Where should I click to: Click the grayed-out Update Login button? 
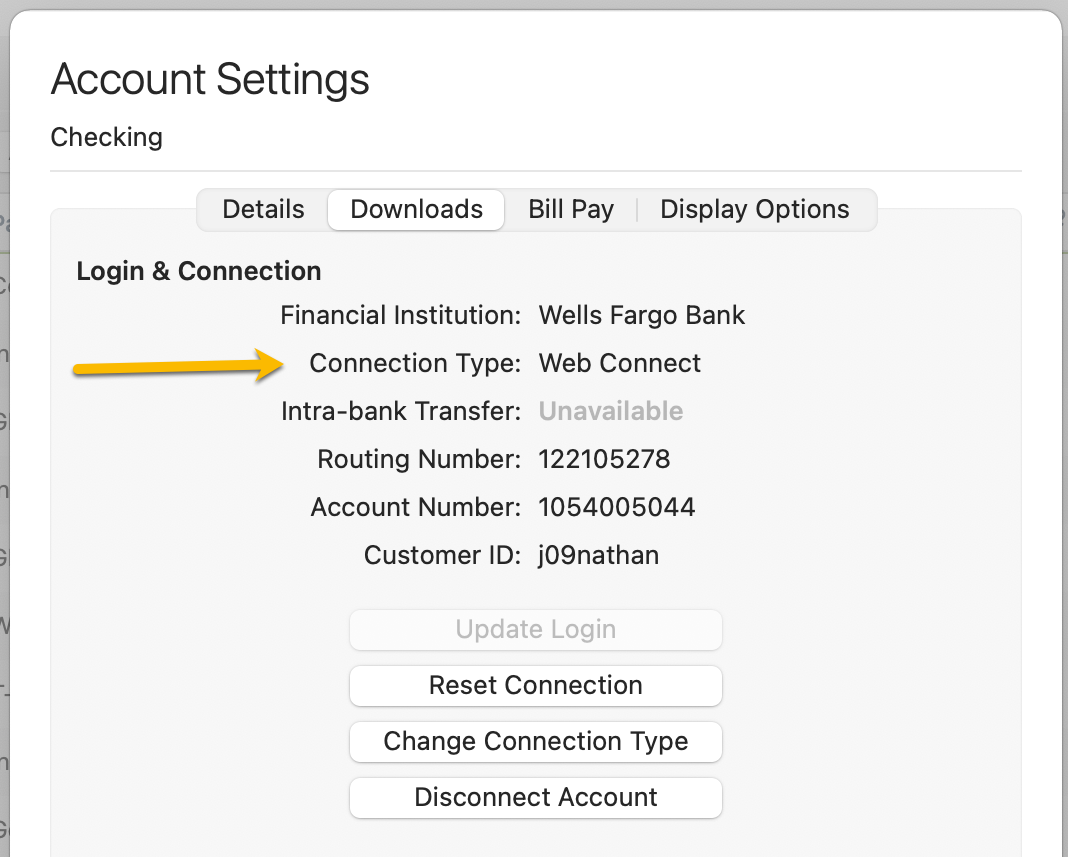pyautogui.click(x=535, y=630)
